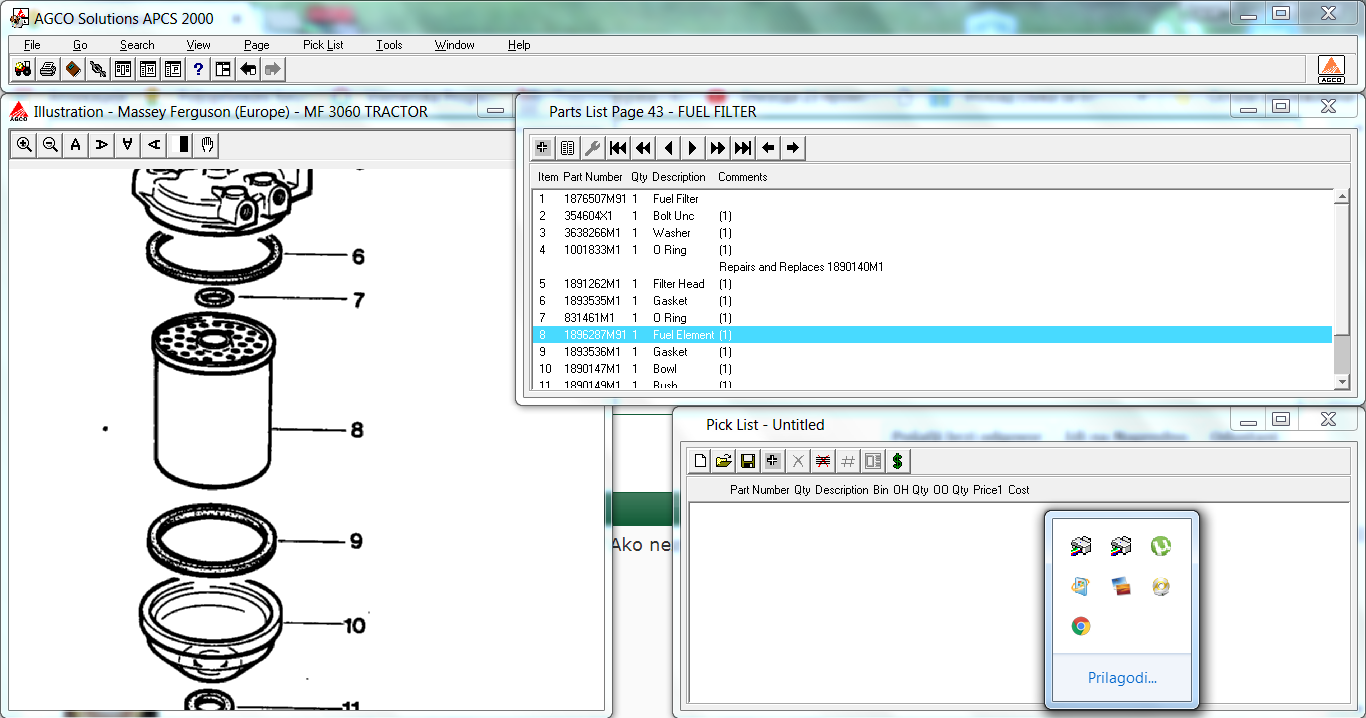Viewport: 1366px width, 718px height.
Task: Click callout number 10 in illustration
Action: (x=354, y=626)
